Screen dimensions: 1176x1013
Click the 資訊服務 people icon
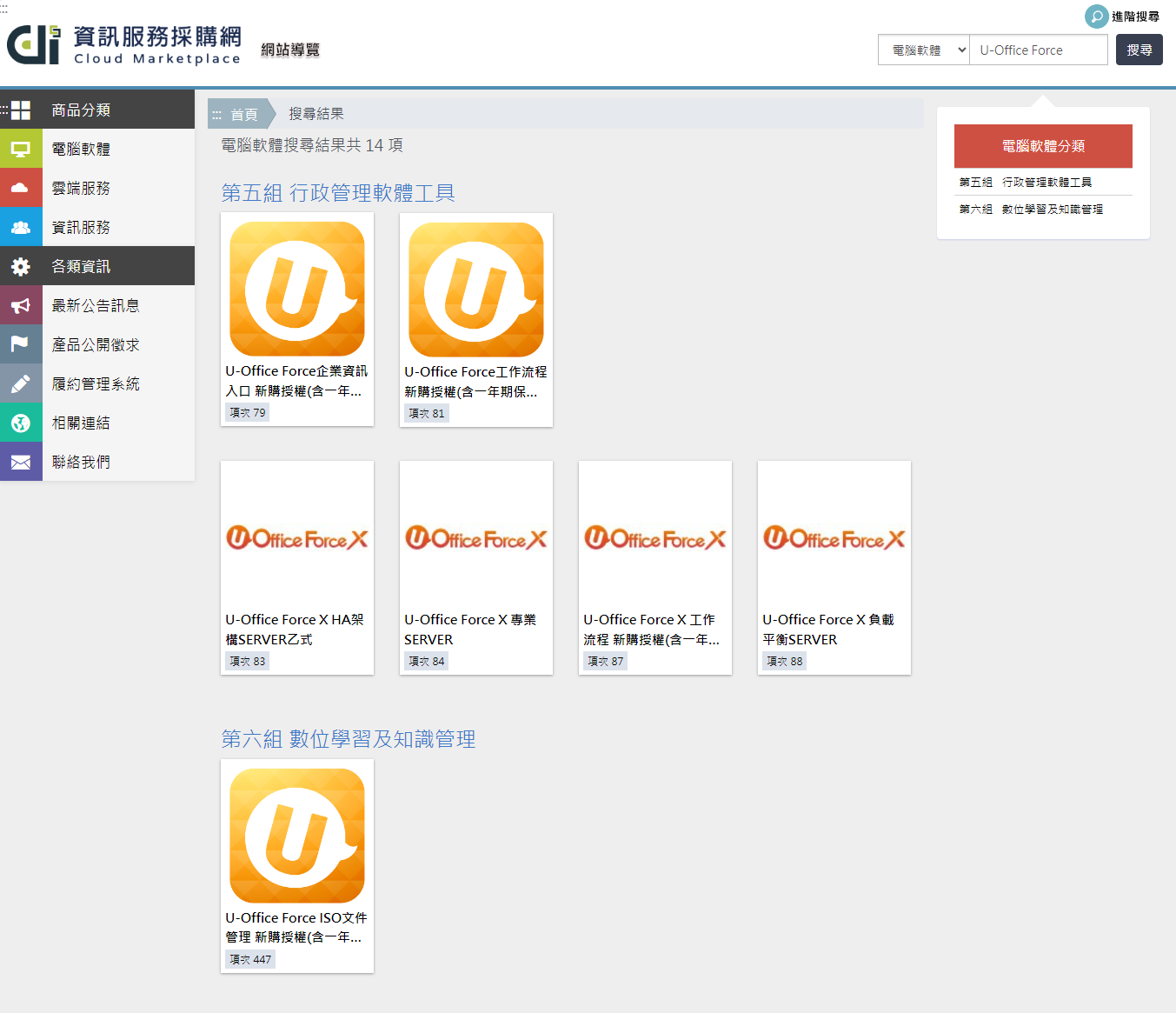[21, 227]
